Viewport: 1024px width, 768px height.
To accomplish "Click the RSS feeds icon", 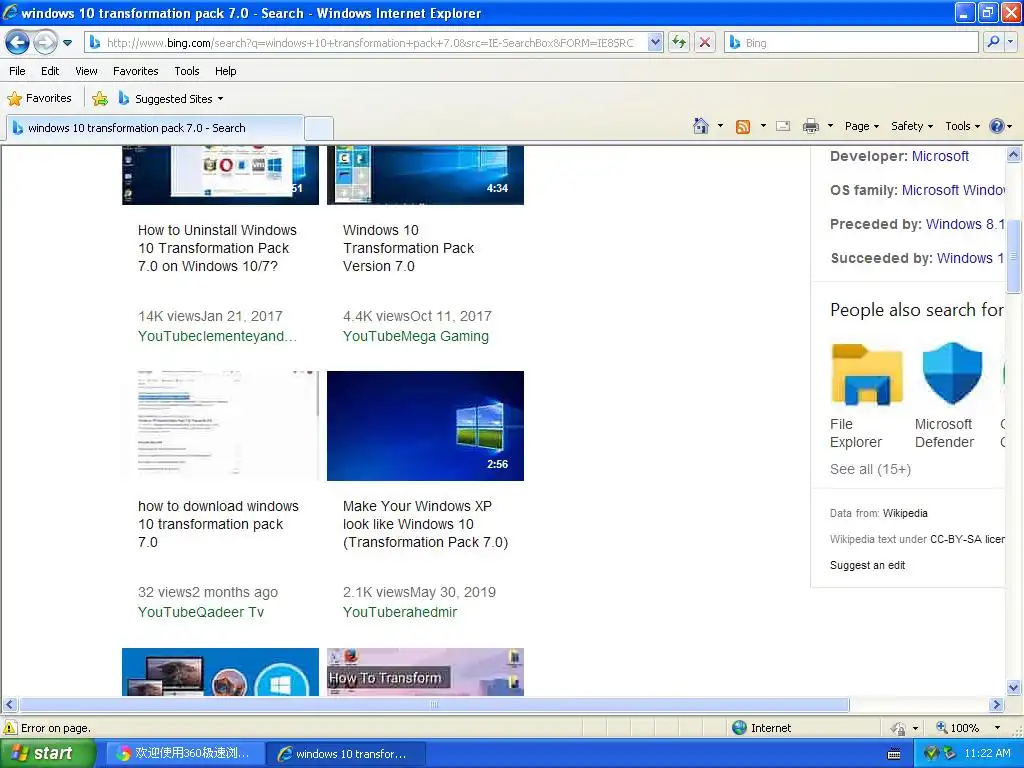I will 743,127.
